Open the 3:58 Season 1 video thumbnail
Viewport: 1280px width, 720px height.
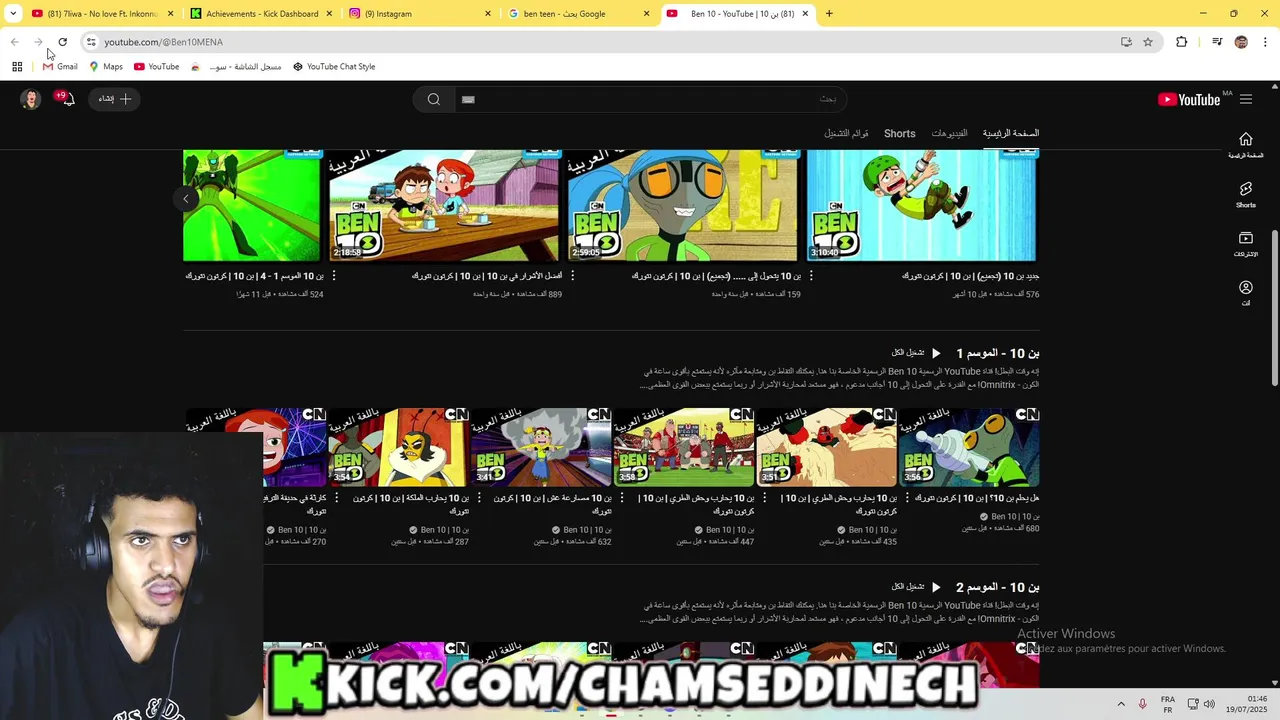click(684, 447)
